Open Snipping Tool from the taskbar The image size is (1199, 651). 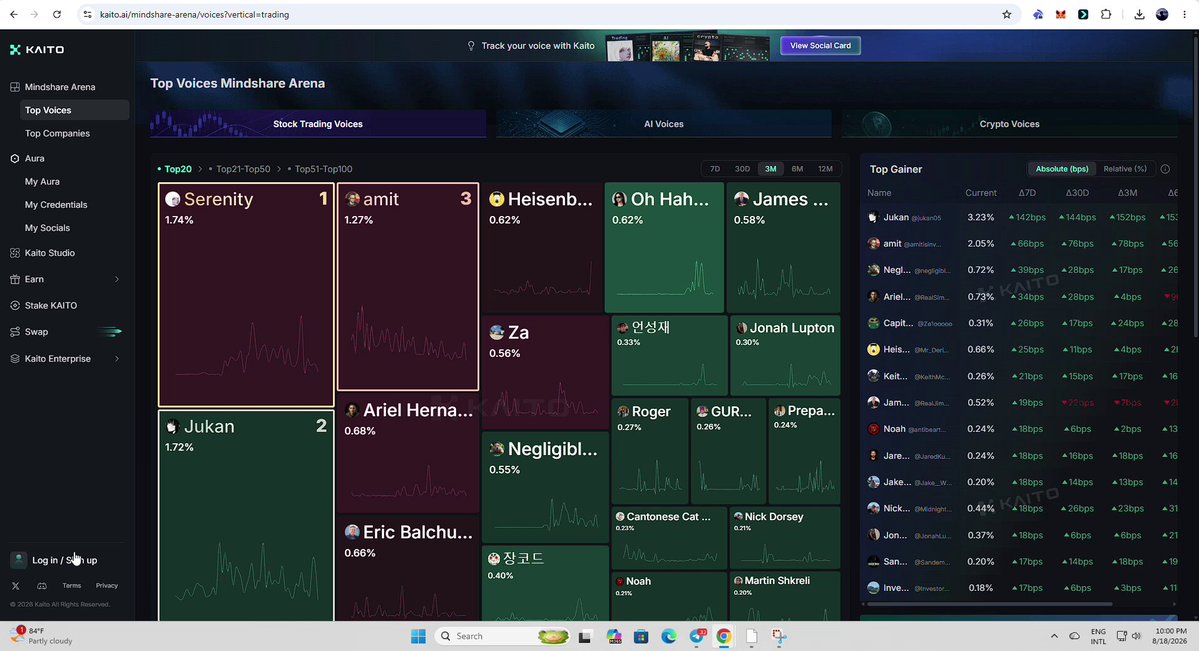coord(778,636)
